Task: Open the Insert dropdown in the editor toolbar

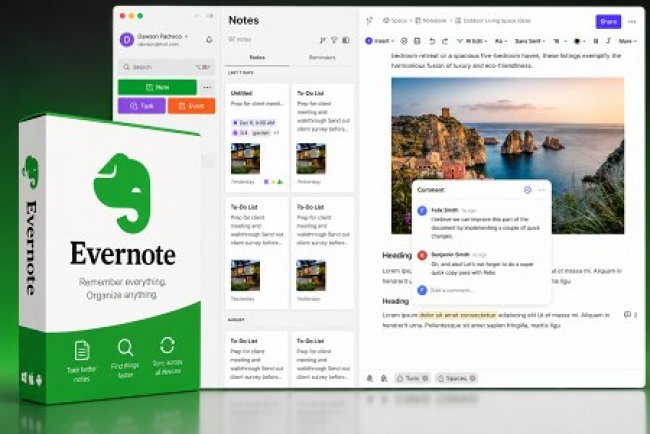Action: coord(379,41)
